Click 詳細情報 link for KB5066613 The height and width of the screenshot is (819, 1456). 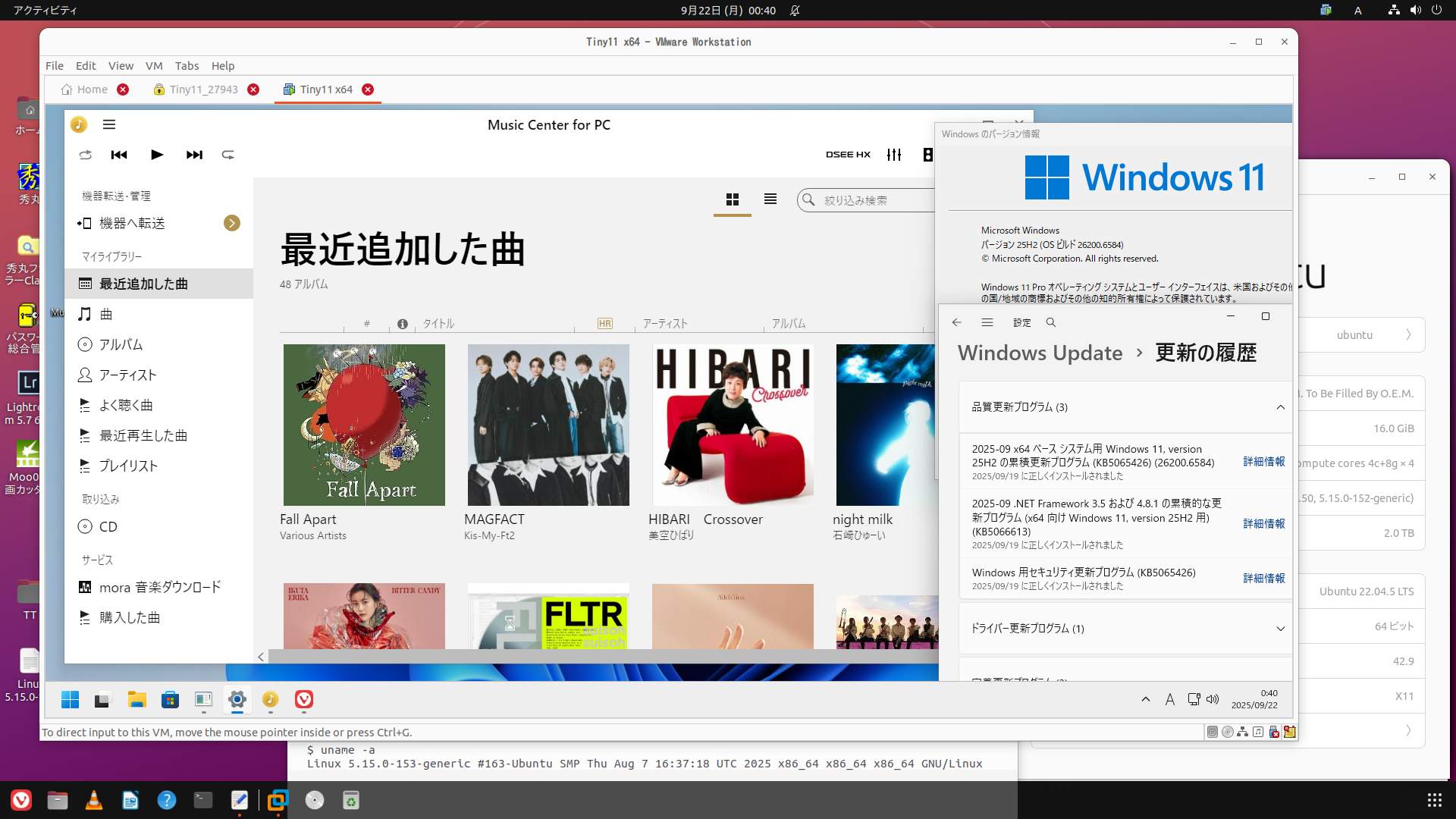(x=1263, y=524)
